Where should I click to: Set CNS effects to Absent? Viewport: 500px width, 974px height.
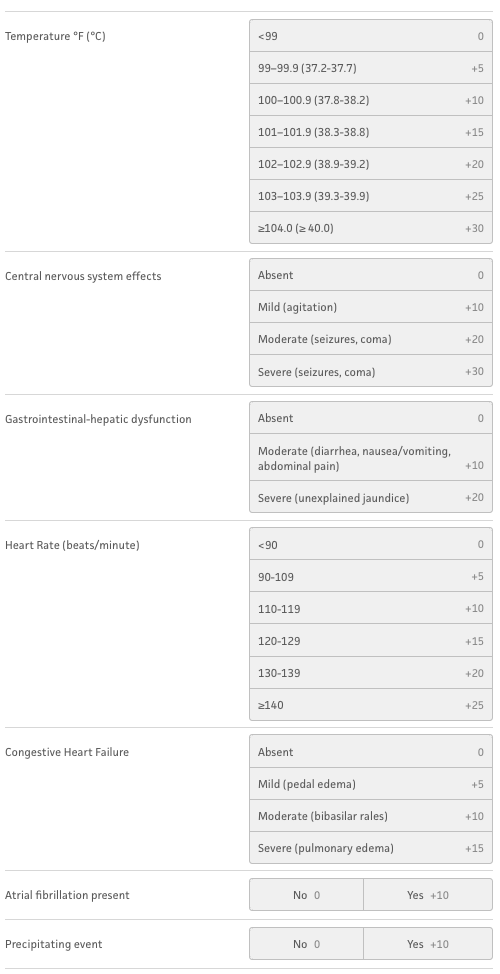pyautogui.click(x=371, y=275)
